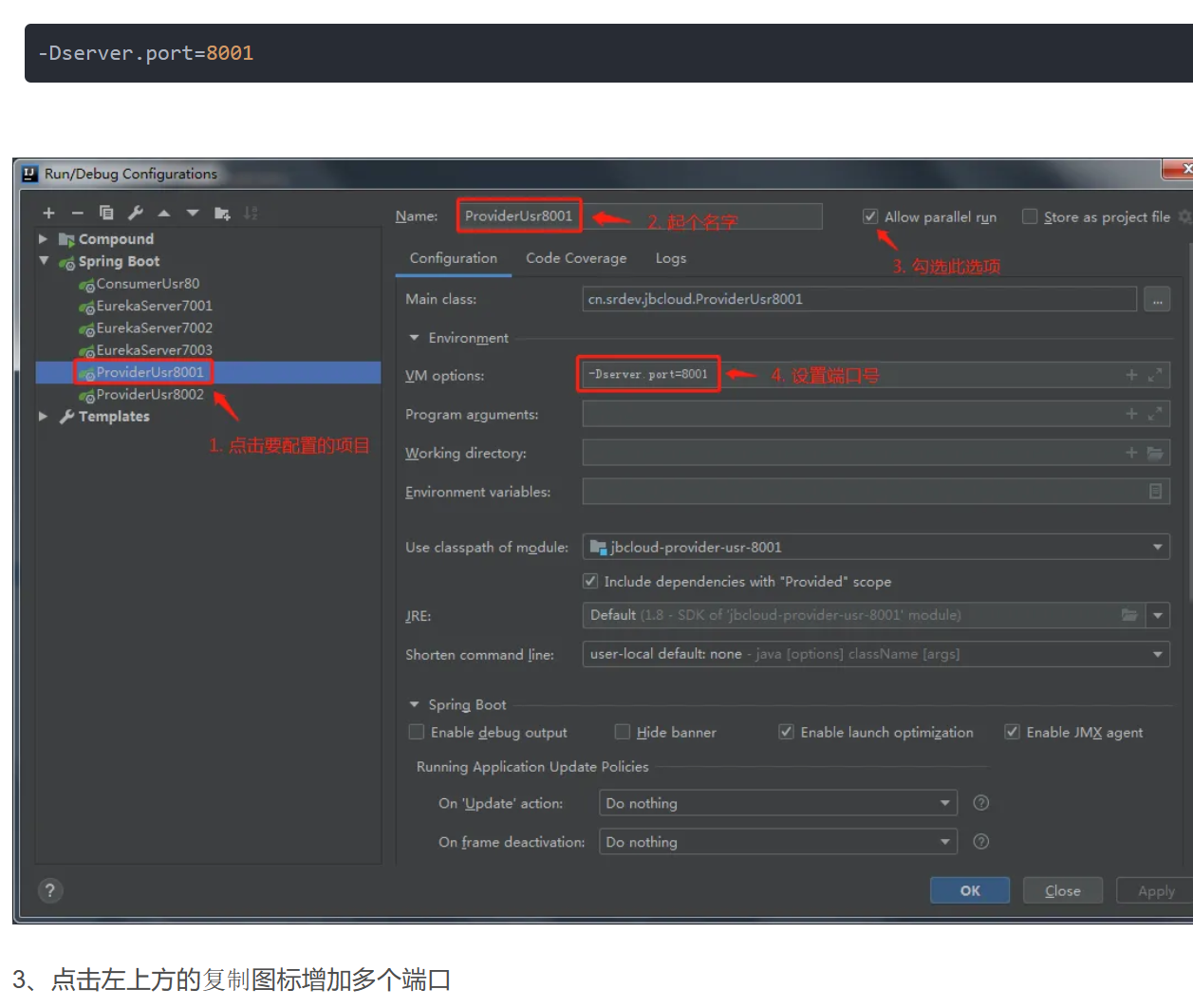This screenshot has width=1193, height=1008.
Task: Copy the ProviderUsr8001 configuration
Action: coord(105,213)
